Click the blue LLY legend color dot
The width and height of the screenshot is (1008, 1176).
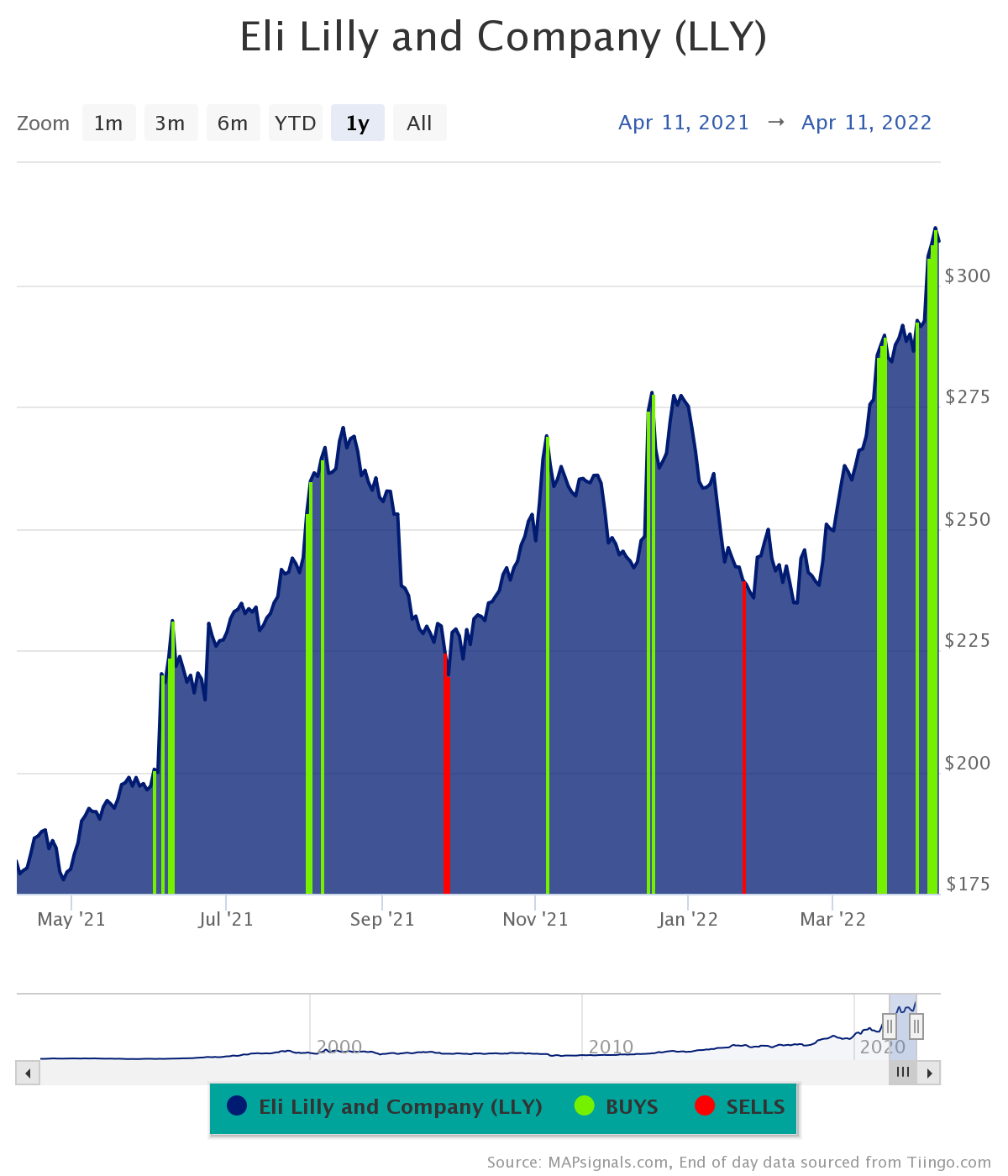pyautogui.click(x=237, y=1106)
